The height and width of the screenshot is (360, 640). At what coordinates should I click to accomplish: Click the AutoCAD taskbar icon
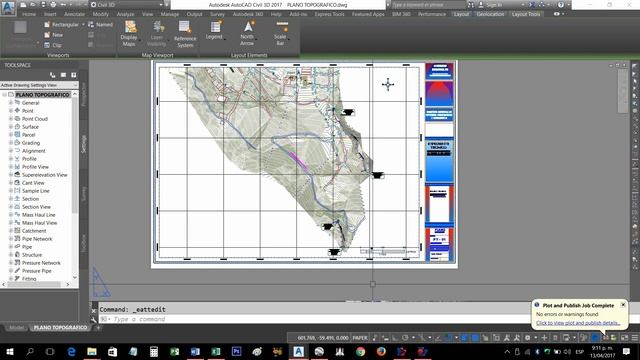pyautogui.click(x=298, y=351)
